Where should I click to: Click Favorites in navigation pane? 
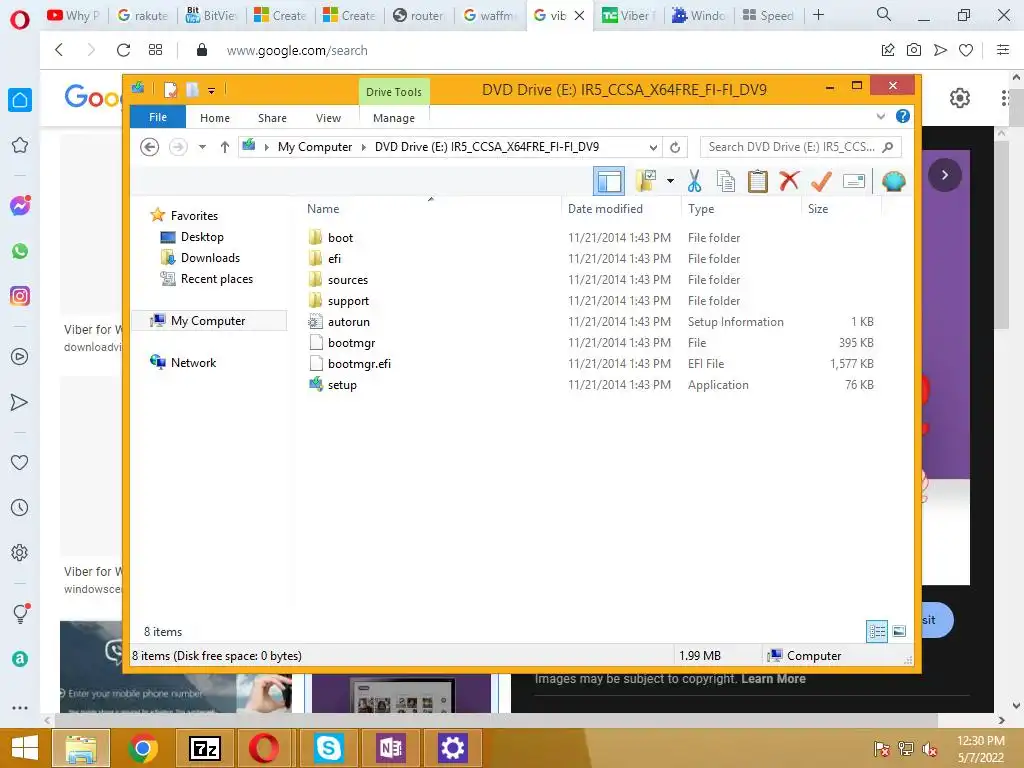194,216
